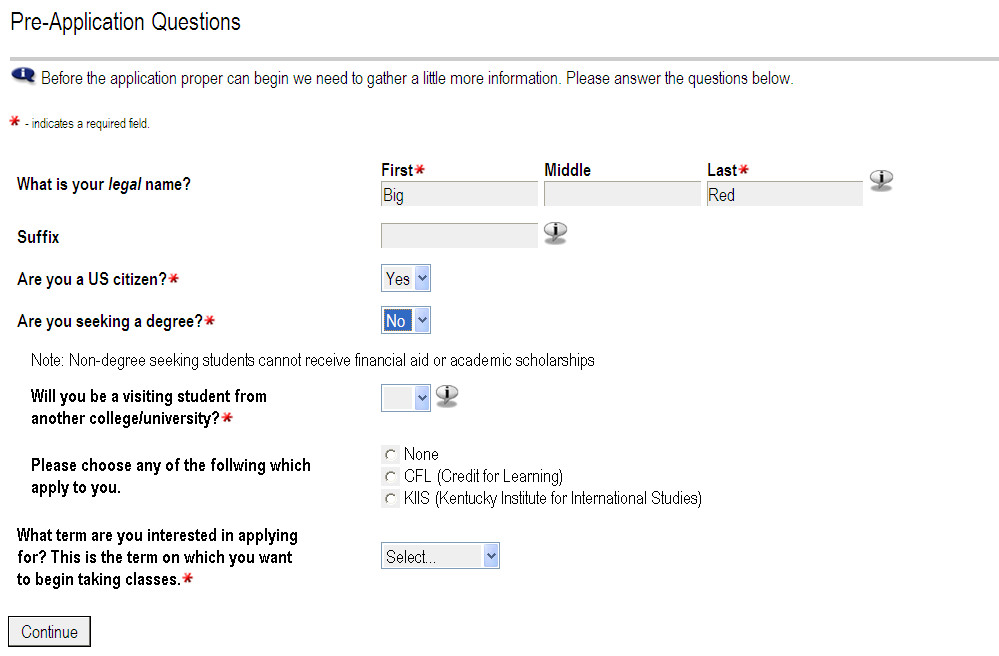Open the help icon beside the Suffix field
The image size is (999, 656).
coord(555,233)
